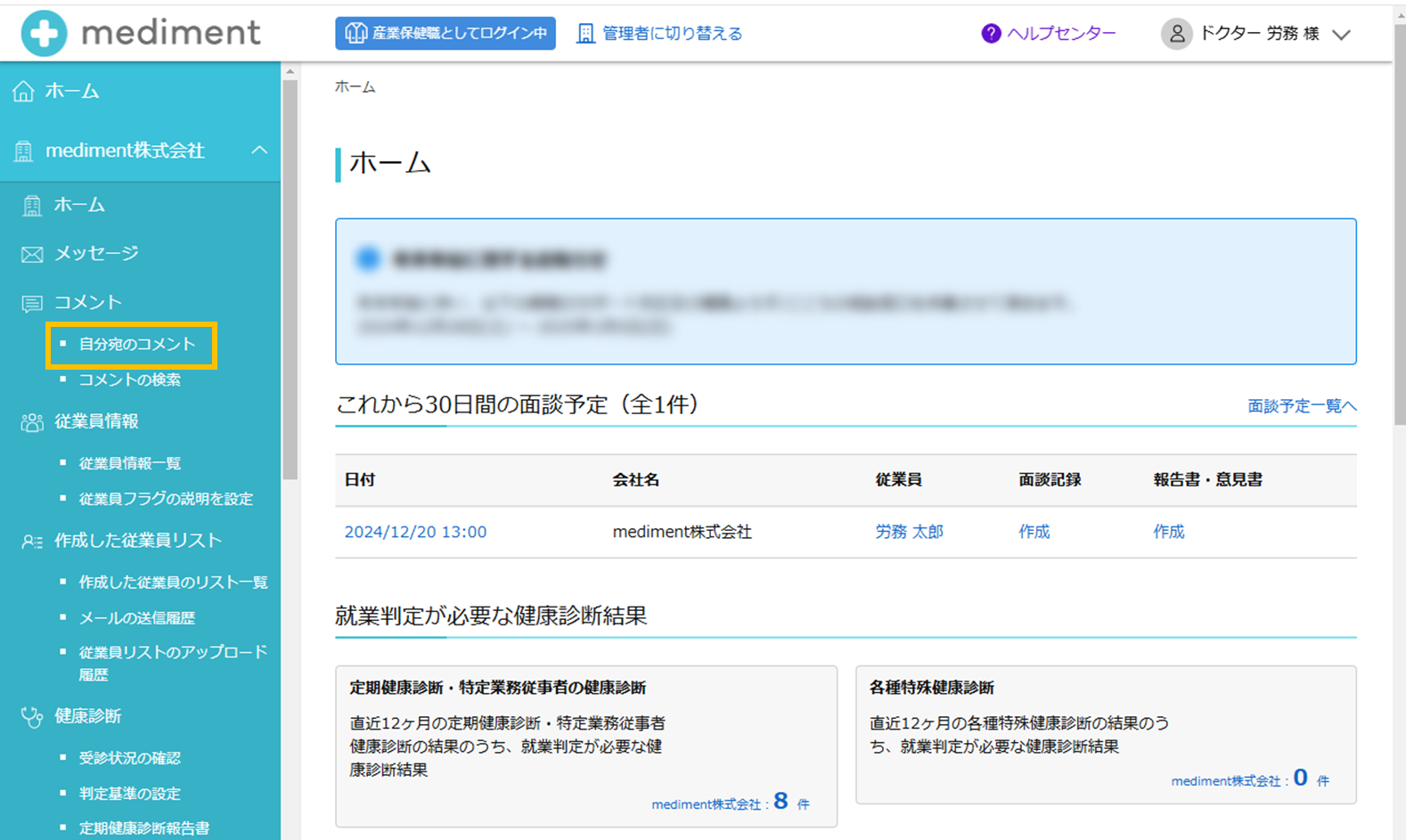Click the sidebar scrollbar thumb

pos(290,281)
